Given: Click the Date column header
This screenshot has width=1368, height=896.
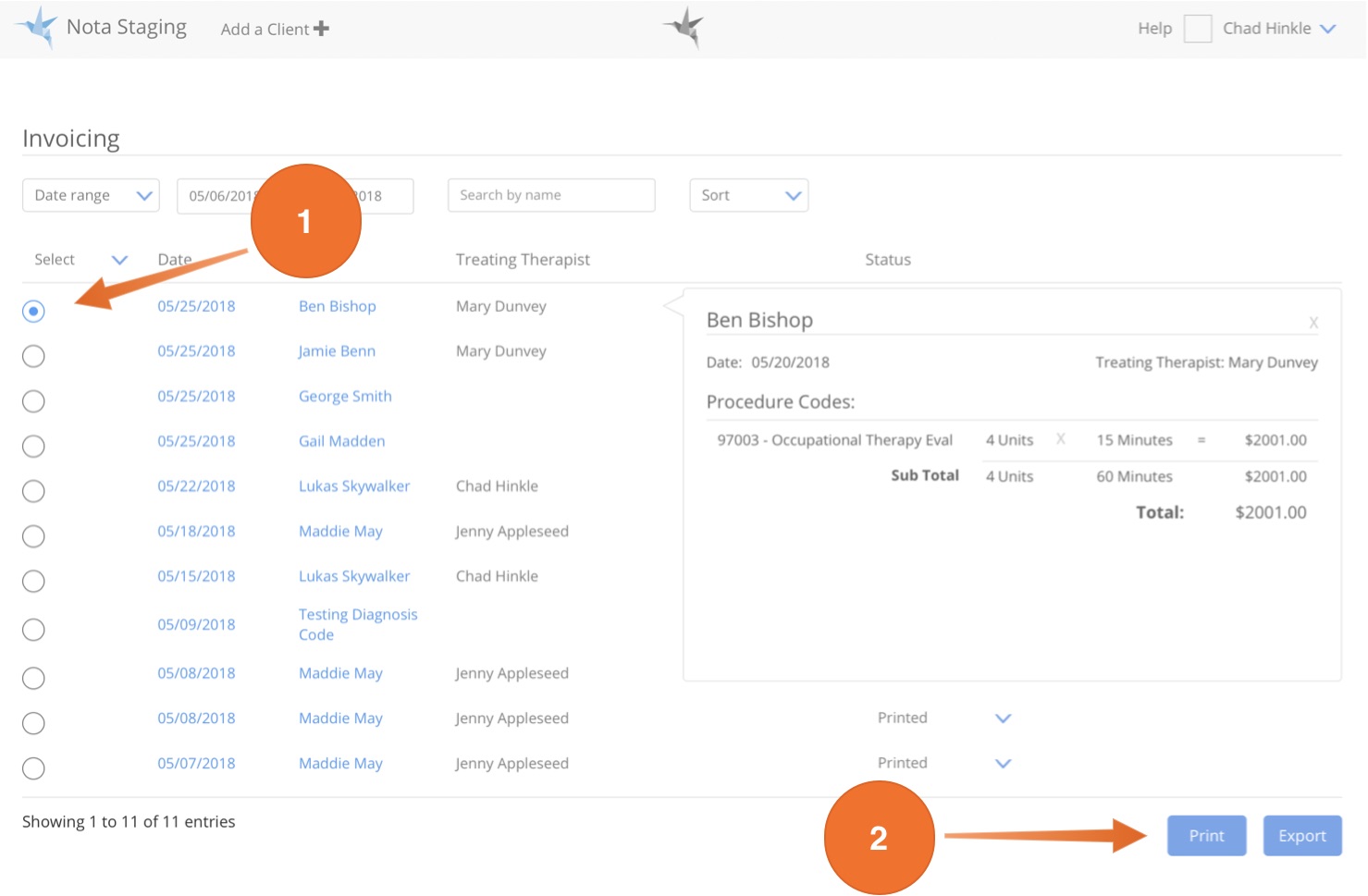Looking at the screenshot, I should [174, 260].
